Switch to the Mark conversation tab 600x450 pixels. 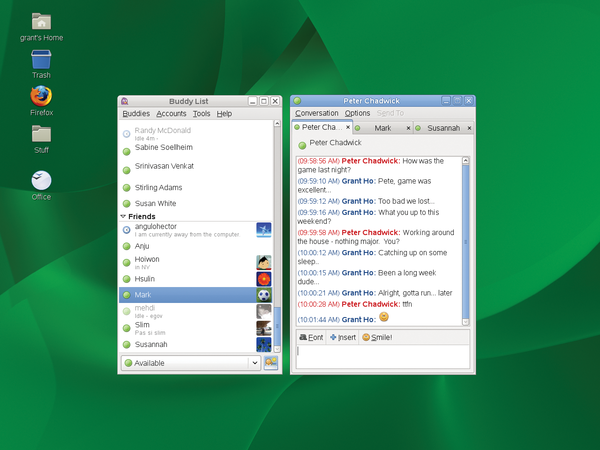click(383, 128)
